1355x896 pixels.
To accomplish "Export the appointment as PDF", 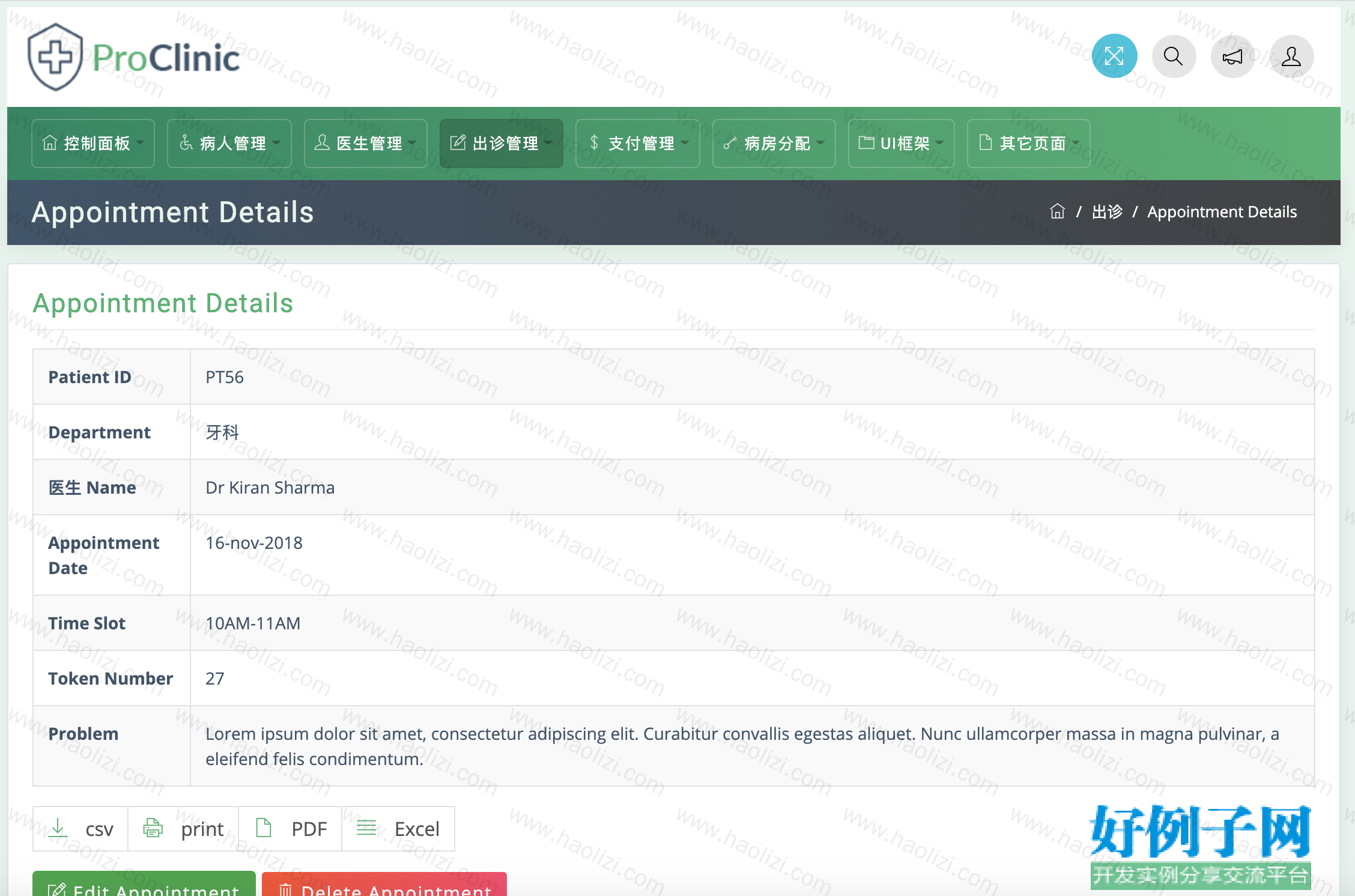I will 290,829.
